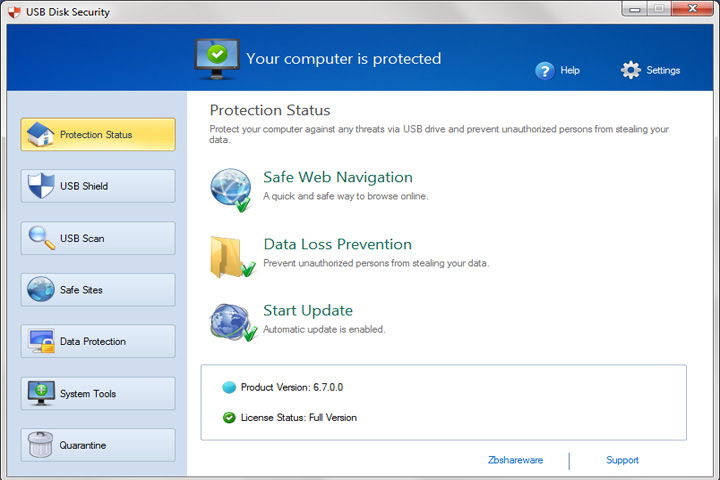
Task: Click the Safe Web Navigation globe icon
Action: point(231,190)
